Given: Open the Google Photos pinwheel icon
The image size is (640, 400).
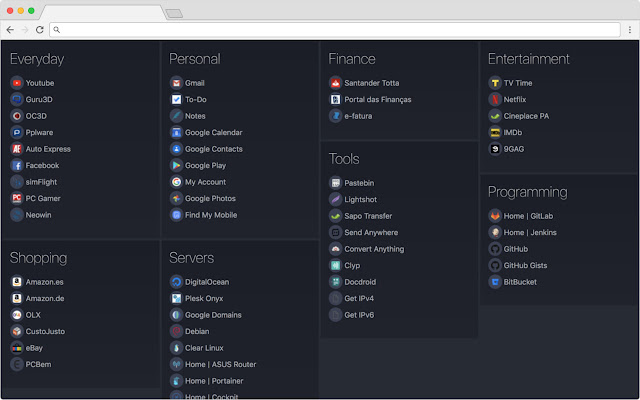Looking at the screenshot, I should pos(176,198).
